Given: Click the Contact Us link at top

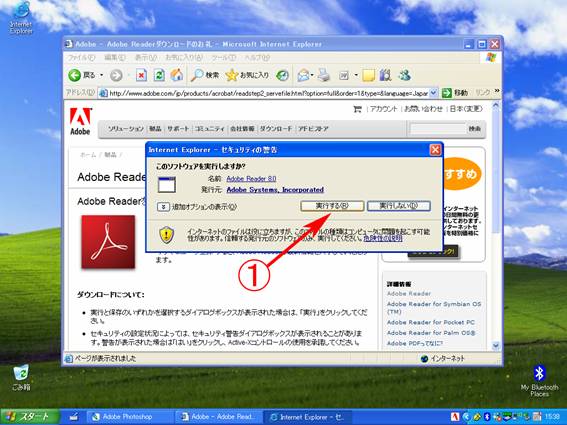Looking at the screenshot, I should pos(423,109).
